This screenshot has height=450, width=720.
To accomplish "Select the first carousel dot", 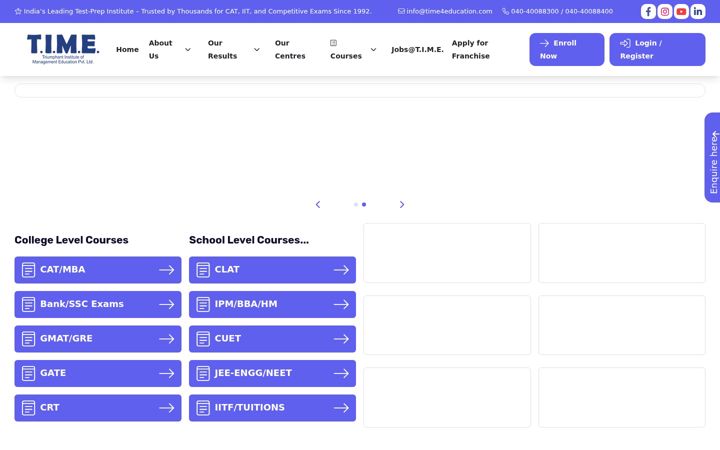I will tap(356, 204).
